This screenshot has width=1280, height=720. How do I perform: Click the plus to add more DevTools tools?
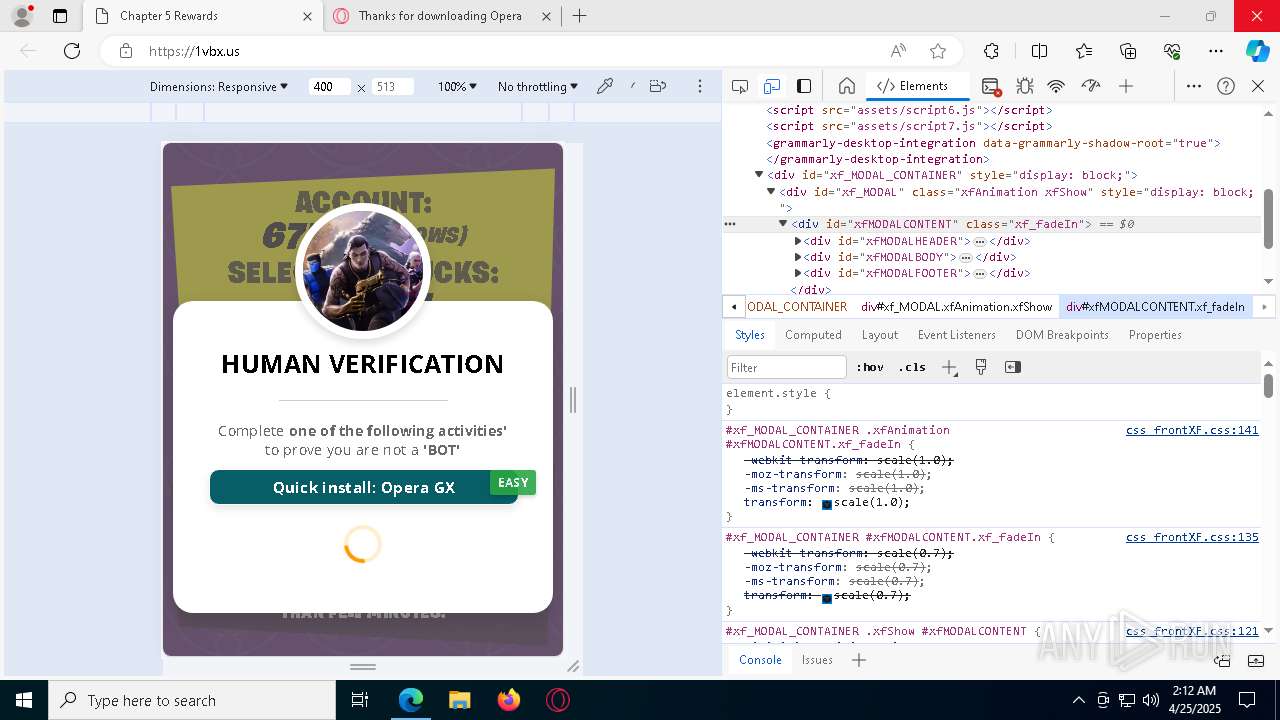pos(1126,86)
